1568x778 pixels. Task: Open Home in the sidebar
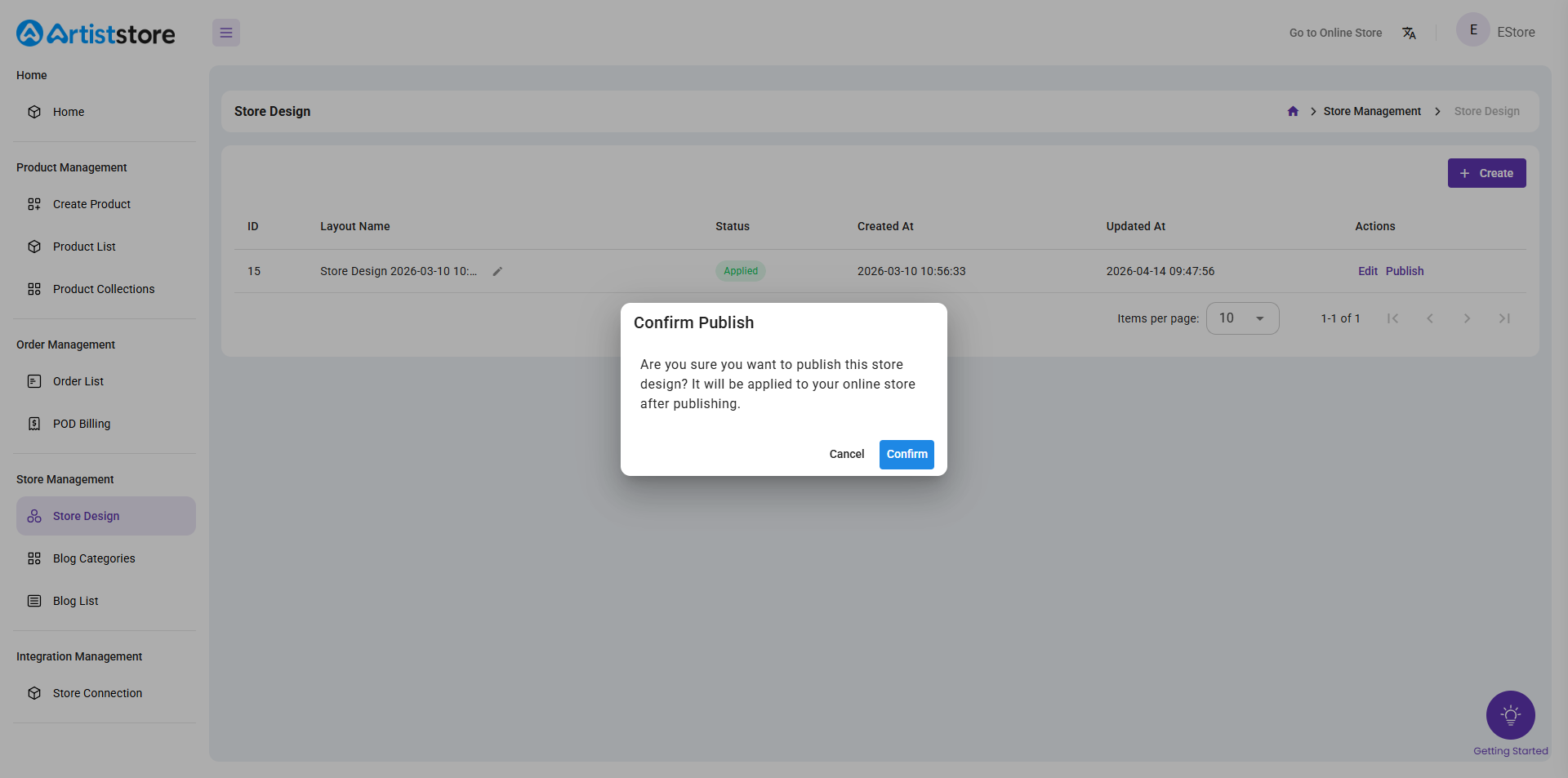(106, 112)
